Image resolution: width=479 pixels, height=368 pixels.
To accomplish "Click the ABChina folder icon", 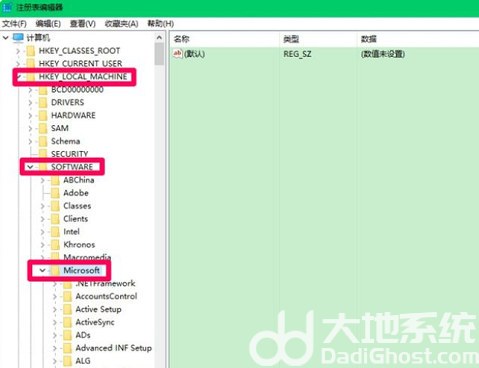I will point(55,180).
